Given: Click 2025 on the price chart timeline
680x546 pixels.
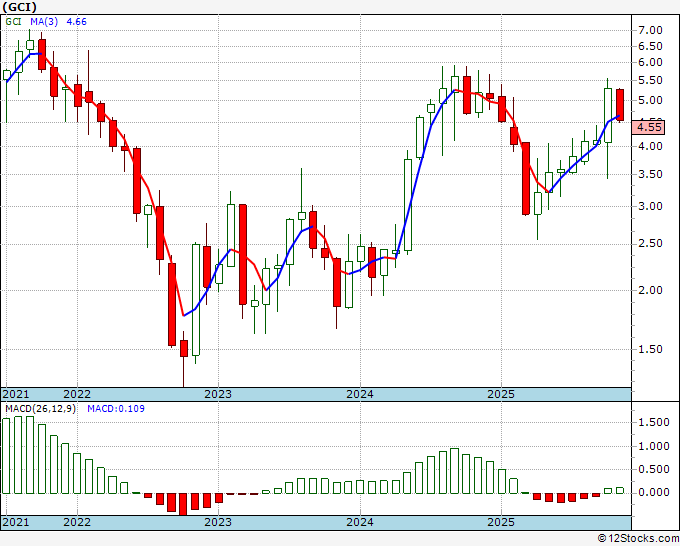Looking at the screenshot, I should coord(501,394).
